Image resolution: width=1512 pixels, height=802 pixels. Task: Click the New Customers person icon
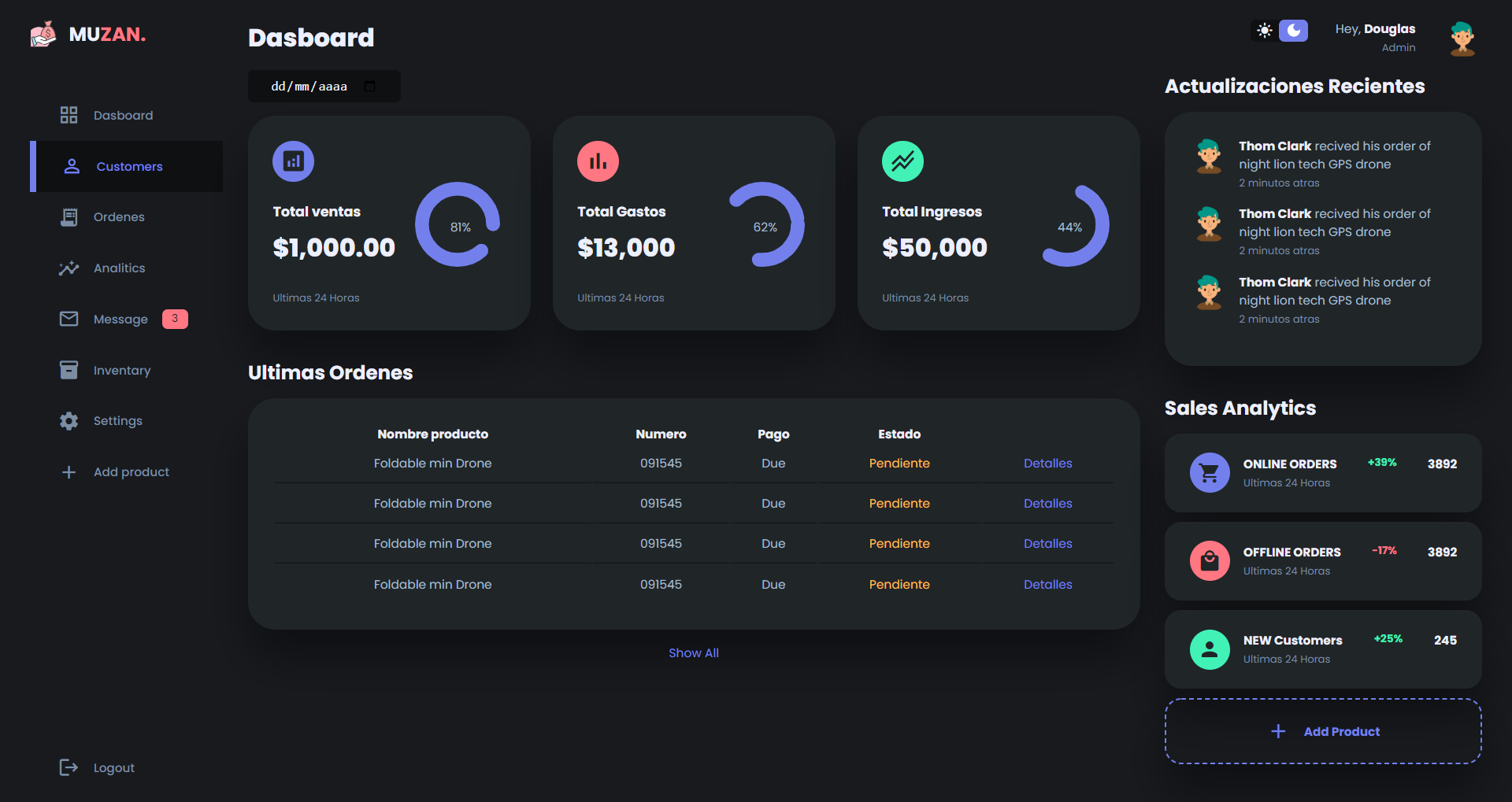click(1210, 649)
